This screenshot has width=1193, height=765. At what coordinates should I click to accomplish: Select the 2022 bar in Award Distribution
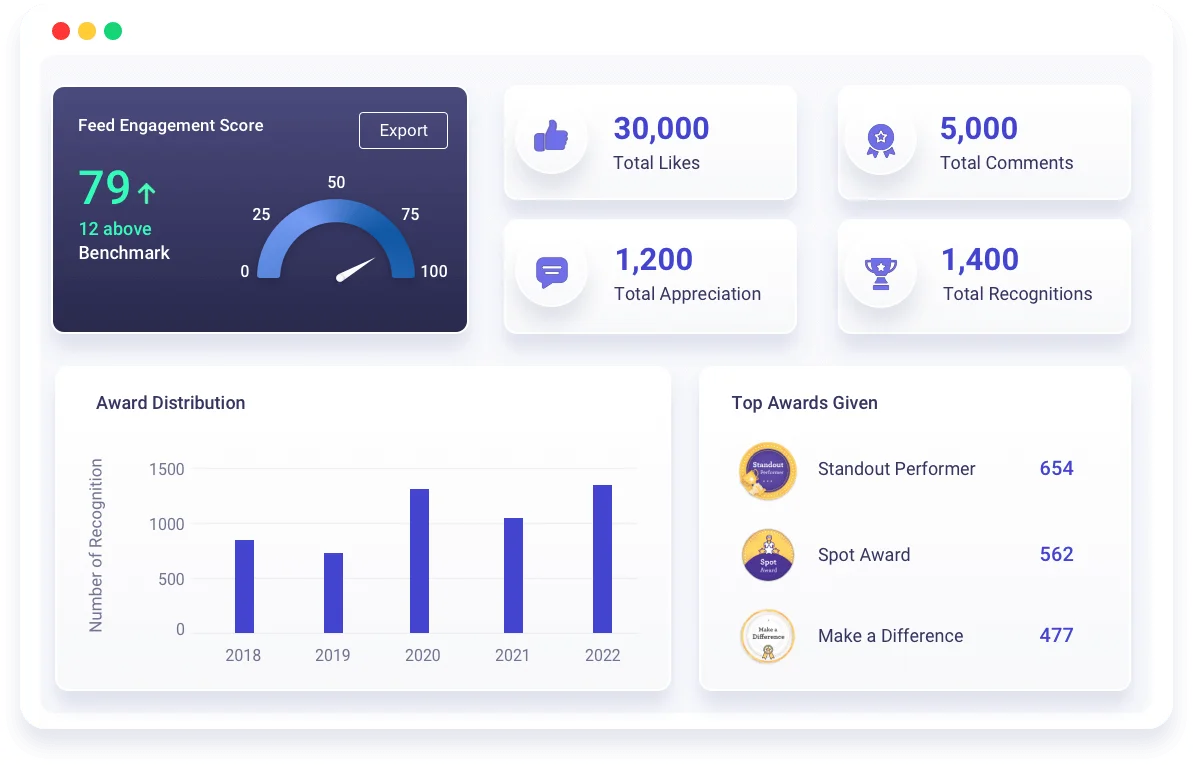tap(602, 560)
